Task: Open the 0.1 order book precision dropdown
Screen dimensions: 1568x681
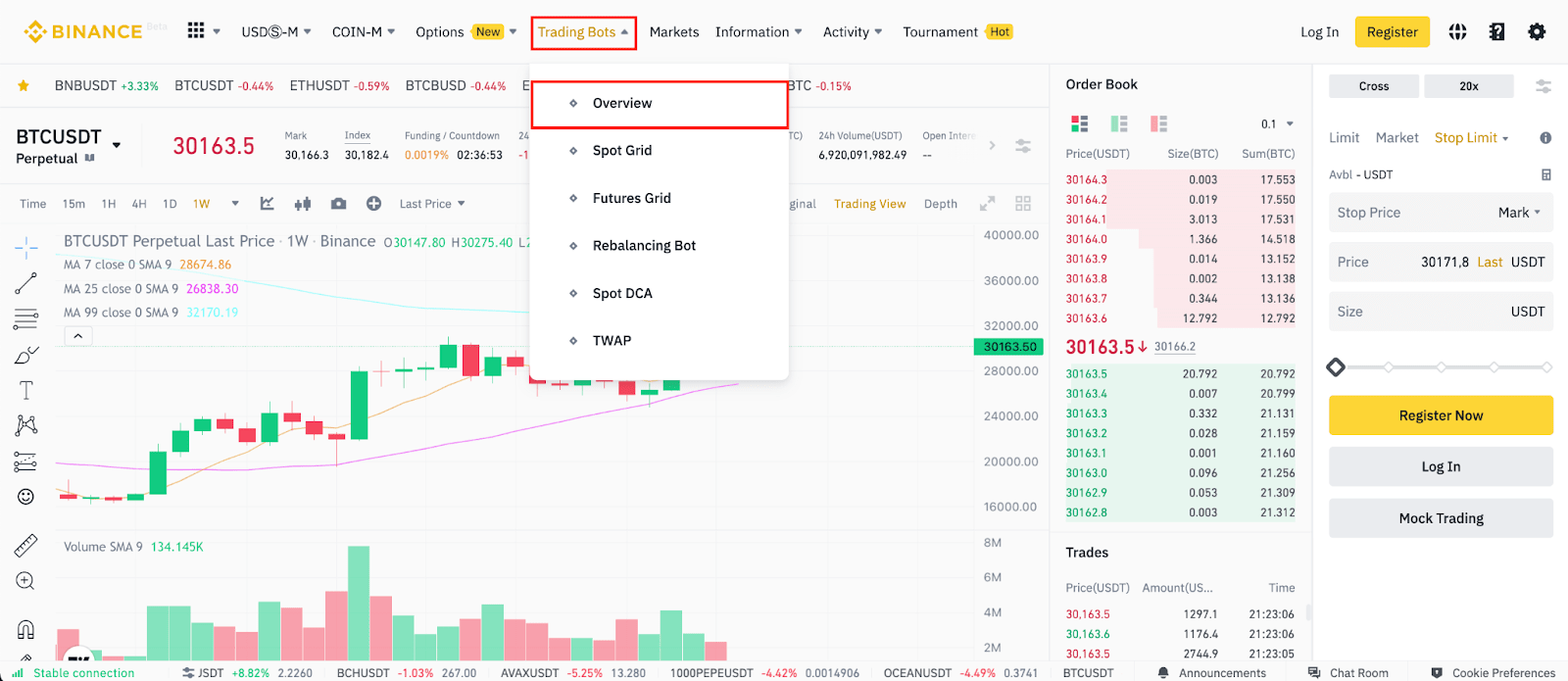Action: point(1278,123)
